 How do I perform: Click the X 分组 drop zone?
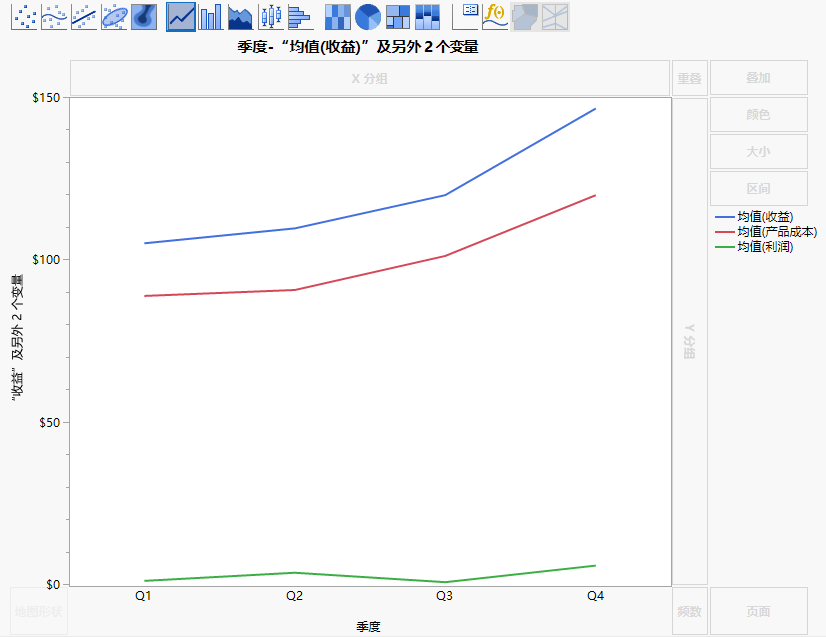point(370,79)
